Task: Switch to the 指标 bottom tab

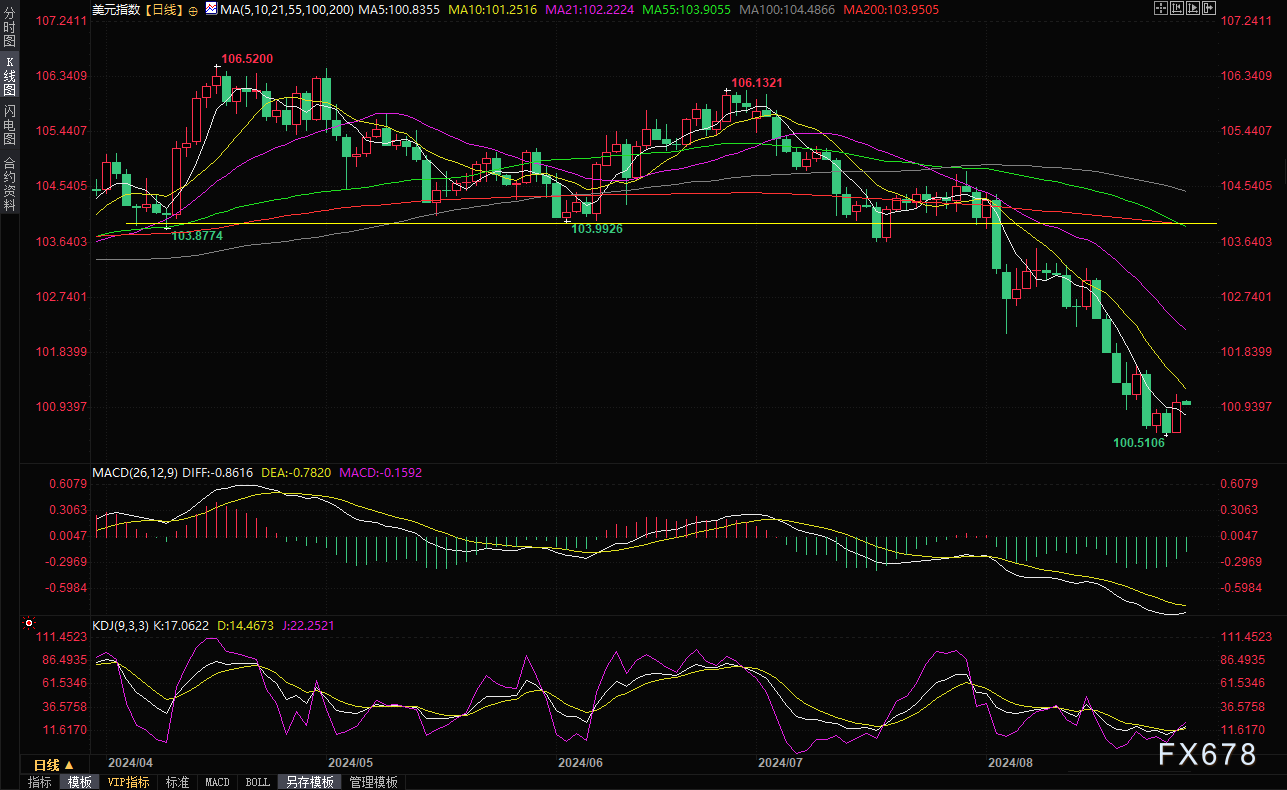Action: (x=40, y=782)
